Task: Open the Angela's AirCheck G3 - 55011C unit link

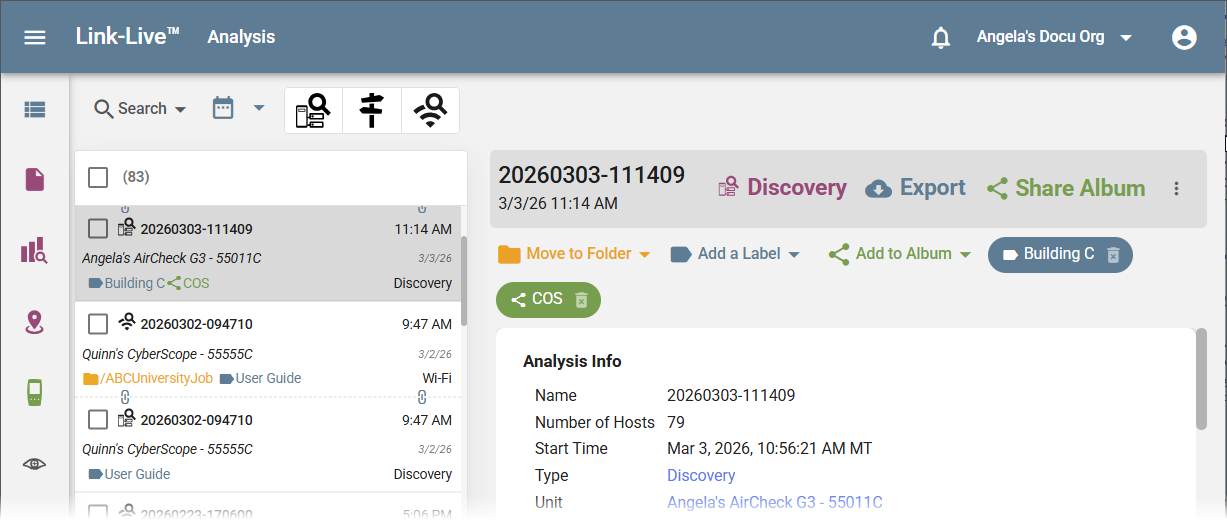Action: (775, 502)
